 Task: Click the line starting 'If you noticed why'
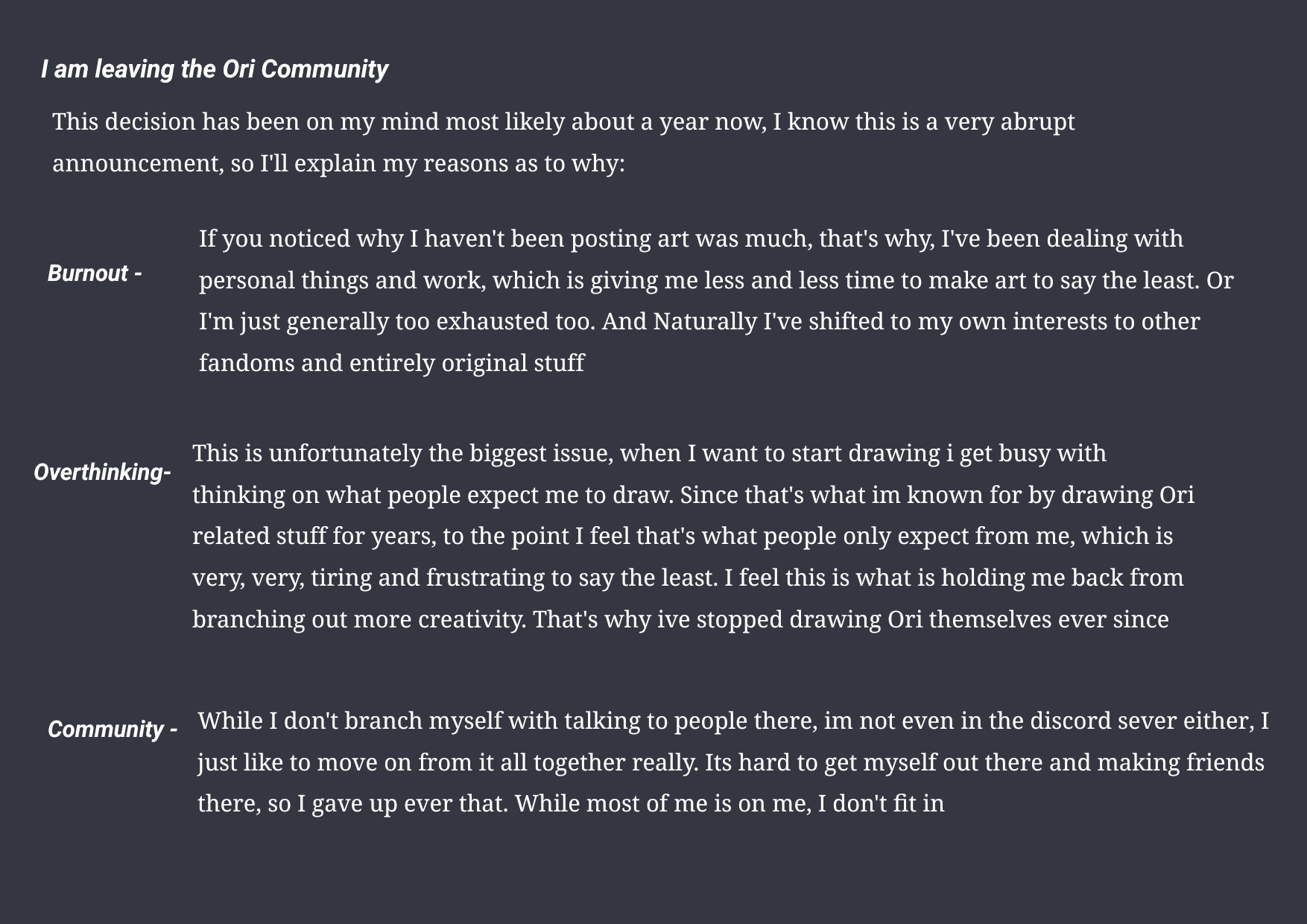tap(690, 238)
